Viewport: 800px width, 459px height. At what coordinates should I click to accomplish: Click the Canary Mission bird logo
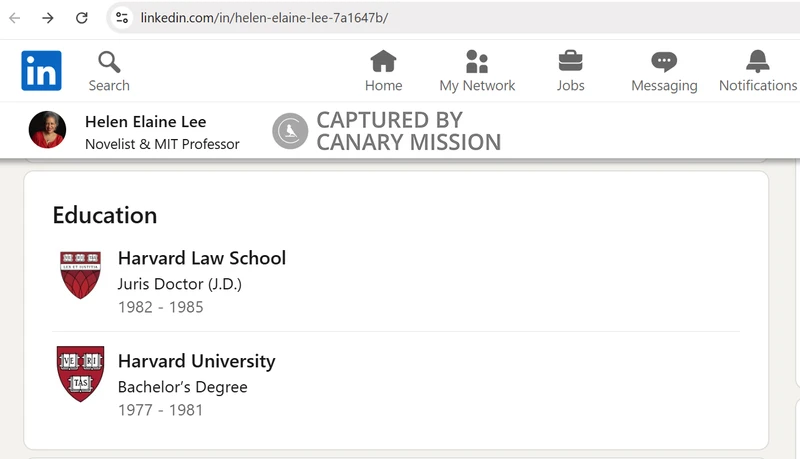290,131
